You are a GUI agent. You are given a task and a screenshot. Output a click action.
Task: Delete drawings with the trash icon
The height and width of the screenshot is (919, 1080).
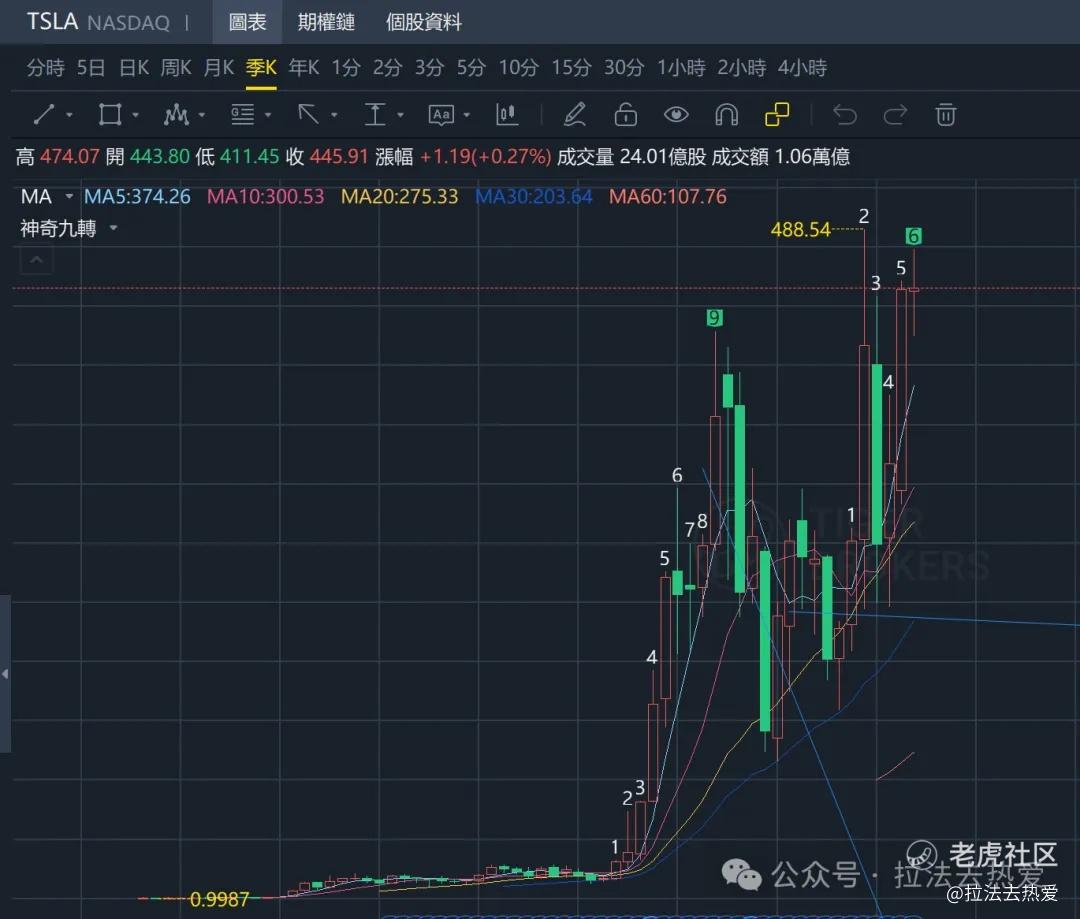[x=946, y=114]
